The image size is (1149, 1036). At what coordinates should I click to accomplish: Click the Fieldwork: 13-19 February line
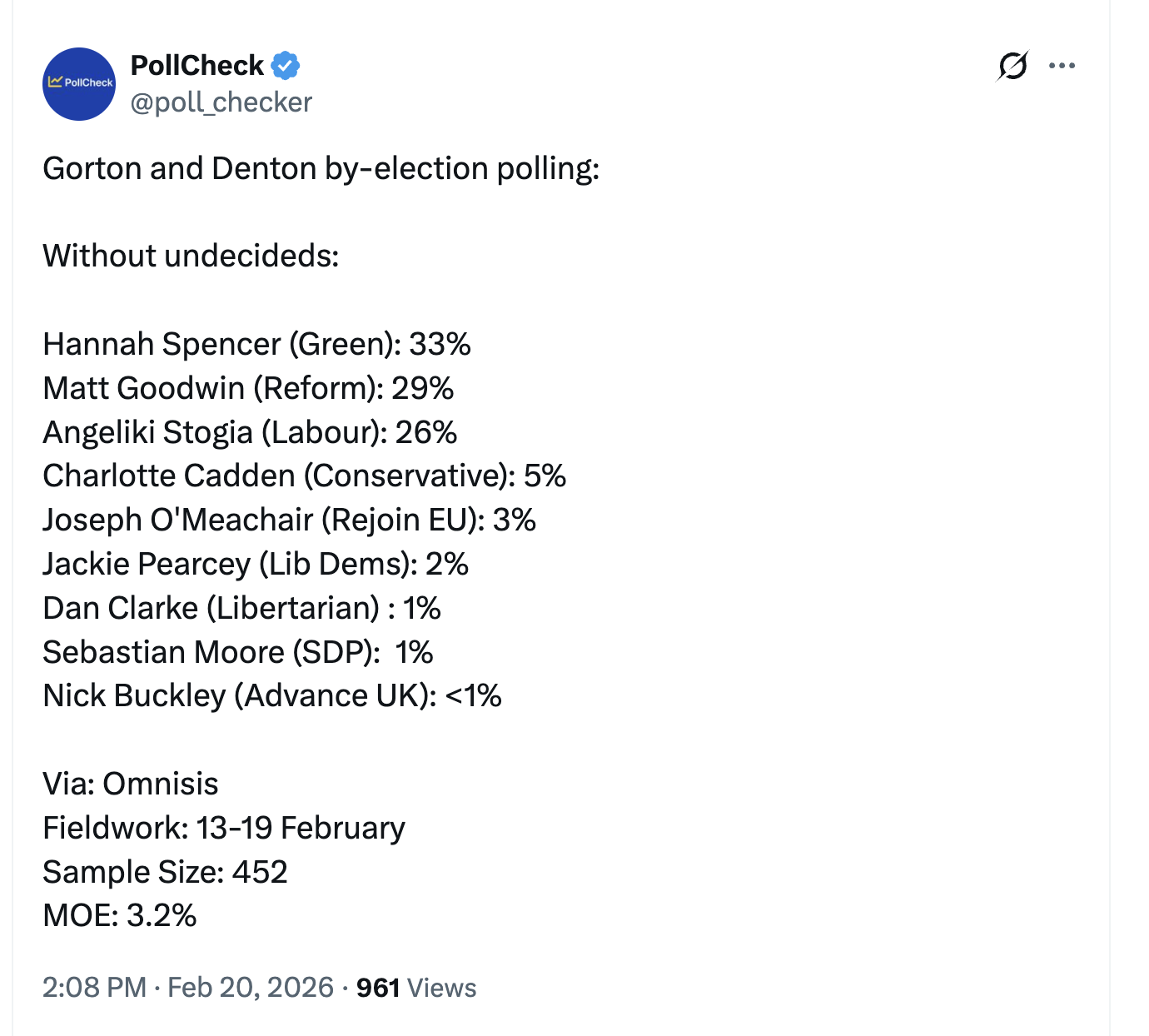tap(224, 828)
